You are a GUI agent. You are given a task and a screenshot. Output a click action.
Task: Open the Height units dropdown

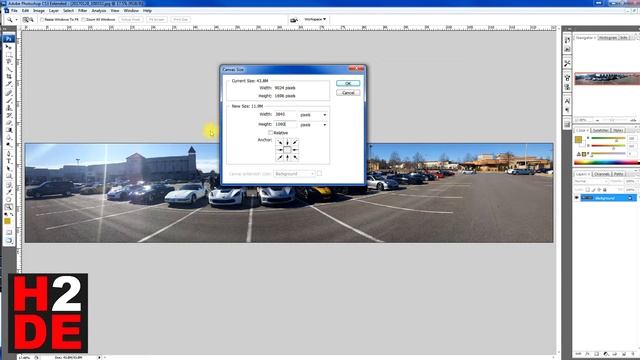click(313, 124)
